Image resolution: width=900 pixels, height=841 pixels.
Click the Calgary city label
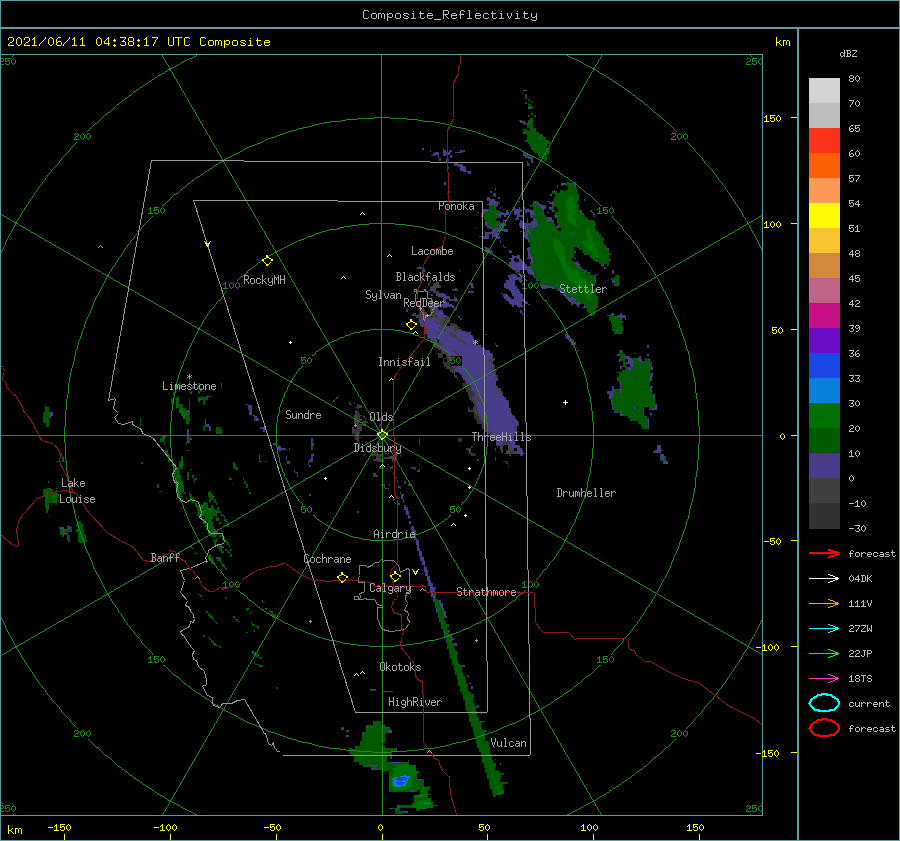pos(390,588)
